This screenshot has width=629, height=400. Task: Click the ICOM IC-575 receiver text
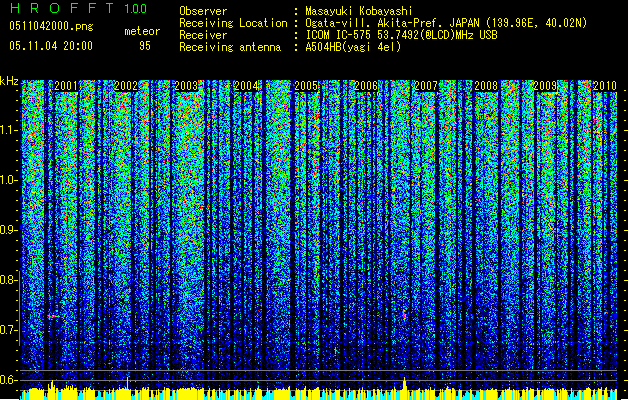401,35
